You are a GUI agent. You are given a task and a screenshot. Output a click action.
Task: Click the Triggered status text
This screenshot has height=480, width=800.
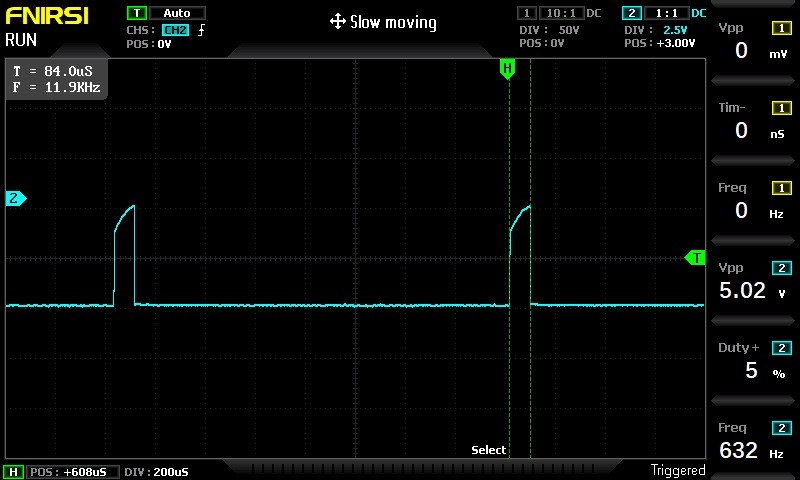click(x=678, y=470)
